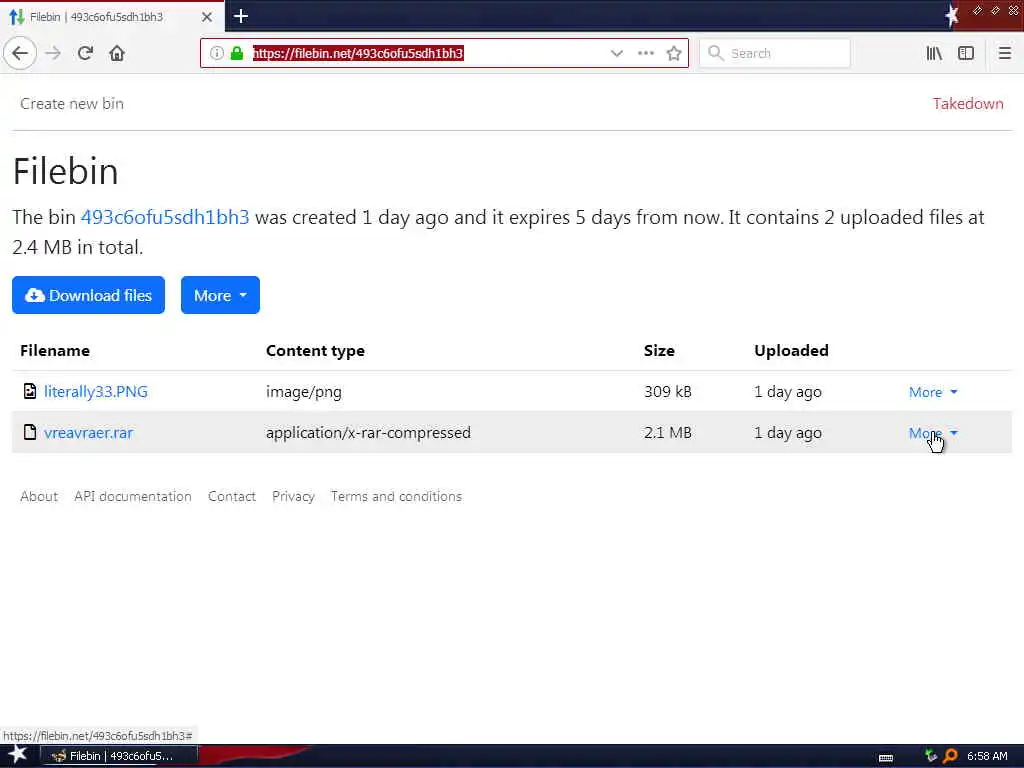Screen dimensions: 1024x768
Task: Open the Library icon in toolbar
Action: (934, 54)
